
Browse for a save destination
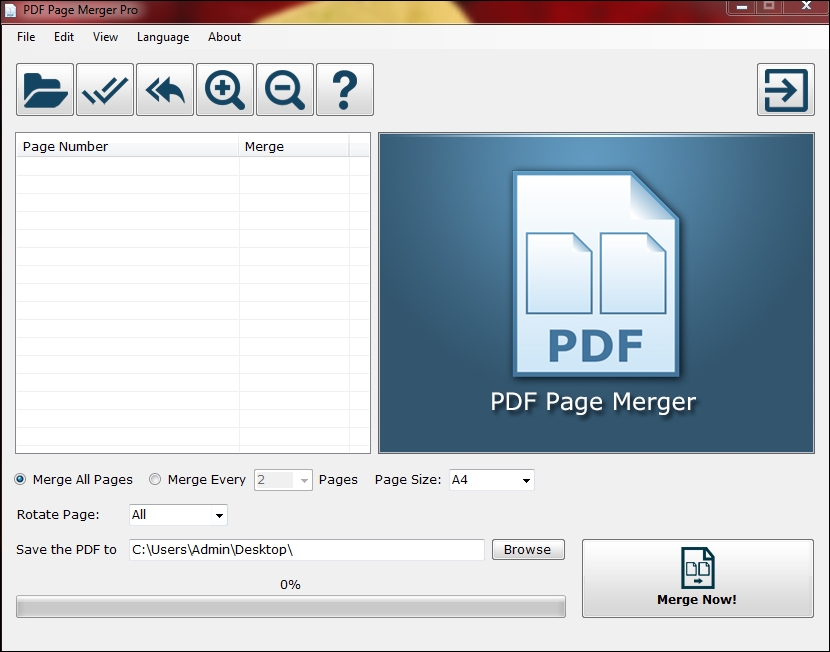(x=528, y=549)
